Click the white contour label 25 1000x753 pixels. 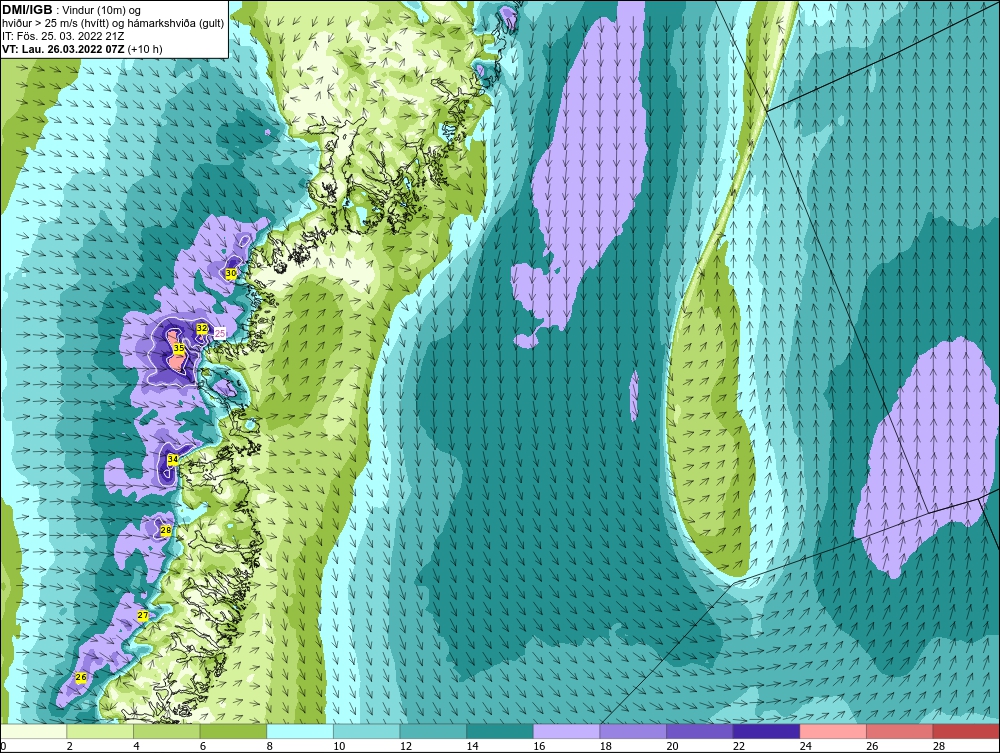pyautogui.click(x=220, y=333)
